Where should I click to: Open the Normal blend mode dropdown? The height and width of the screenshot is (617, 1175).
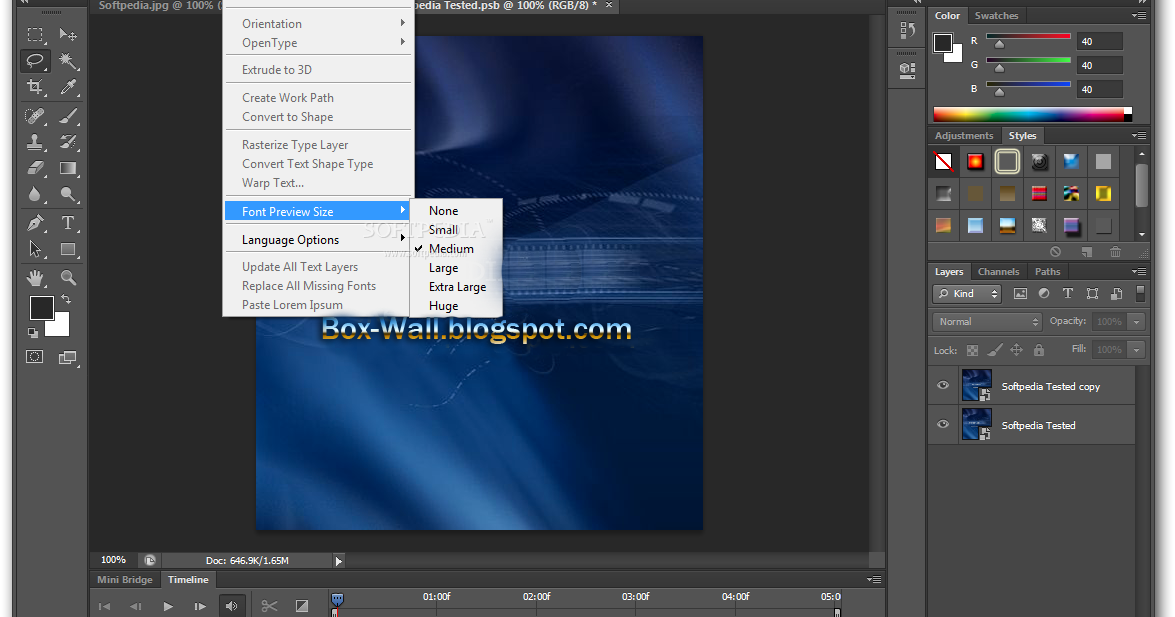tap(987, 322)
